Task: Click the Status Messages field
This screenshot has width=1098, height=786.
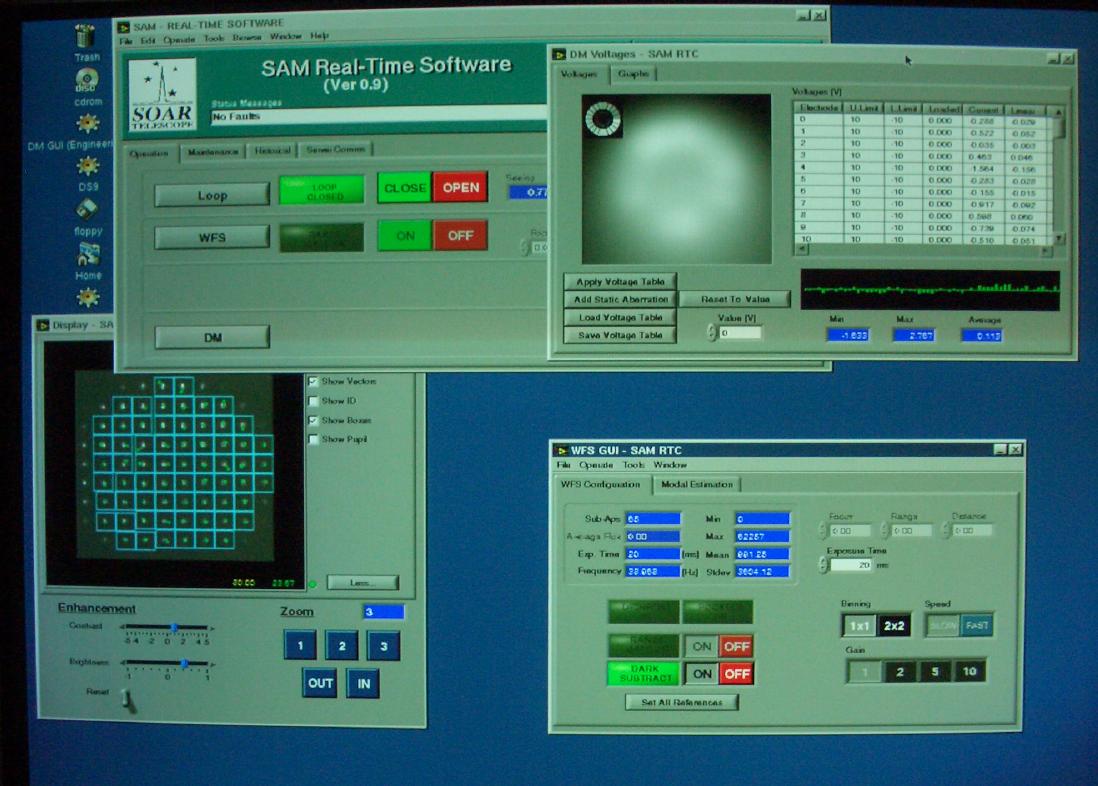Action: (378, 116)
